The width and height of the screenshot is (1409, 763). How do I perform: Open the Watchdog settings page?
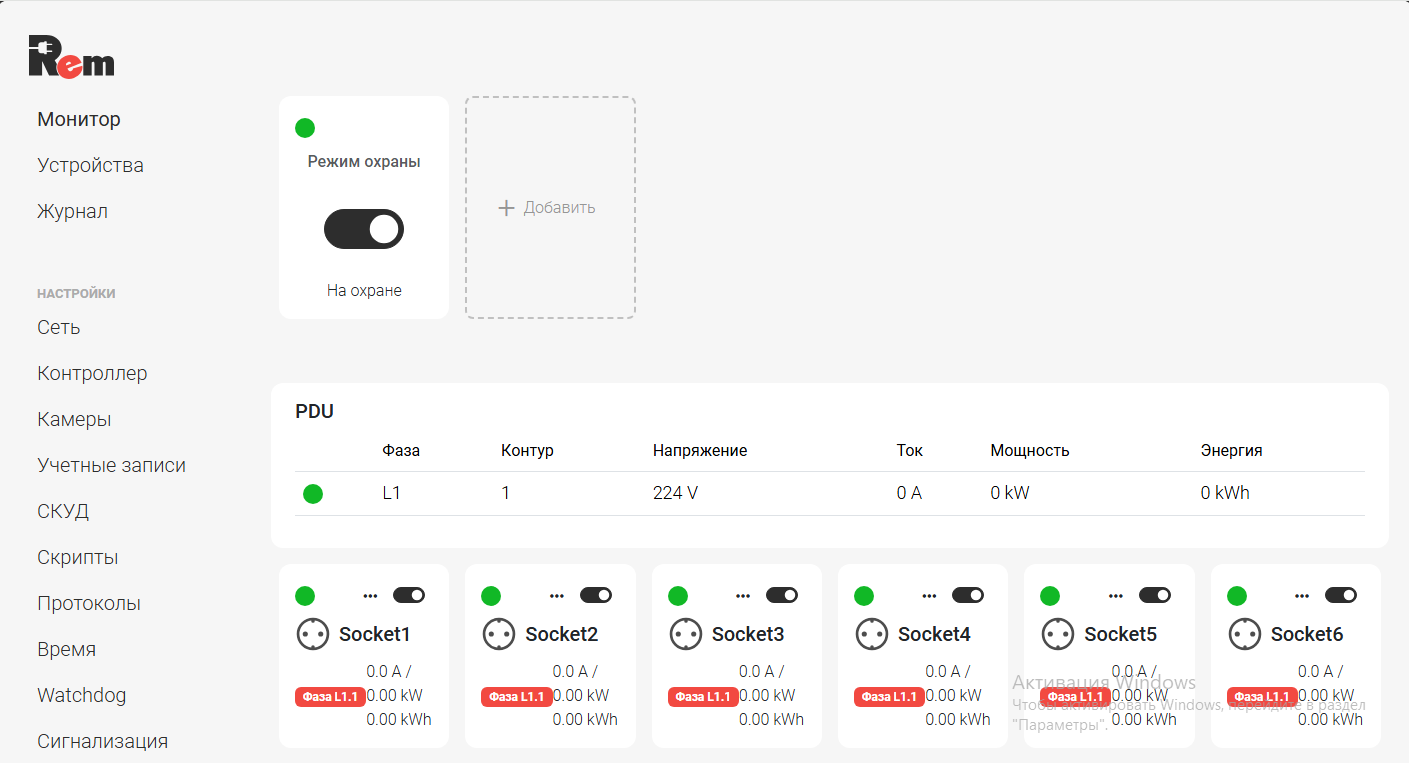click(81, 695)
